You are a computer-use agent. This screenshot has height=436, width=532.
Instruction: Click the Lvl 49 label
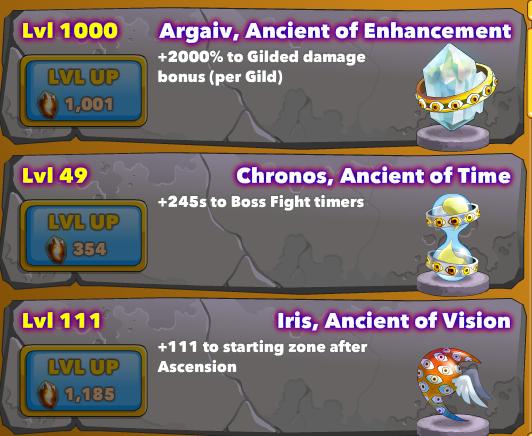[x=55, y=175]
